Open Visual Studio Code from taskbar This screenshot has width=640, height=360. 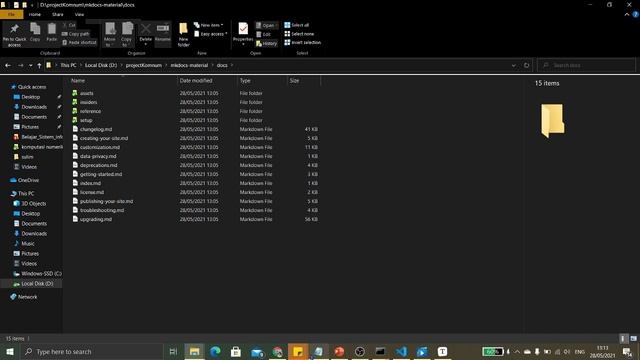coord(401,351)
